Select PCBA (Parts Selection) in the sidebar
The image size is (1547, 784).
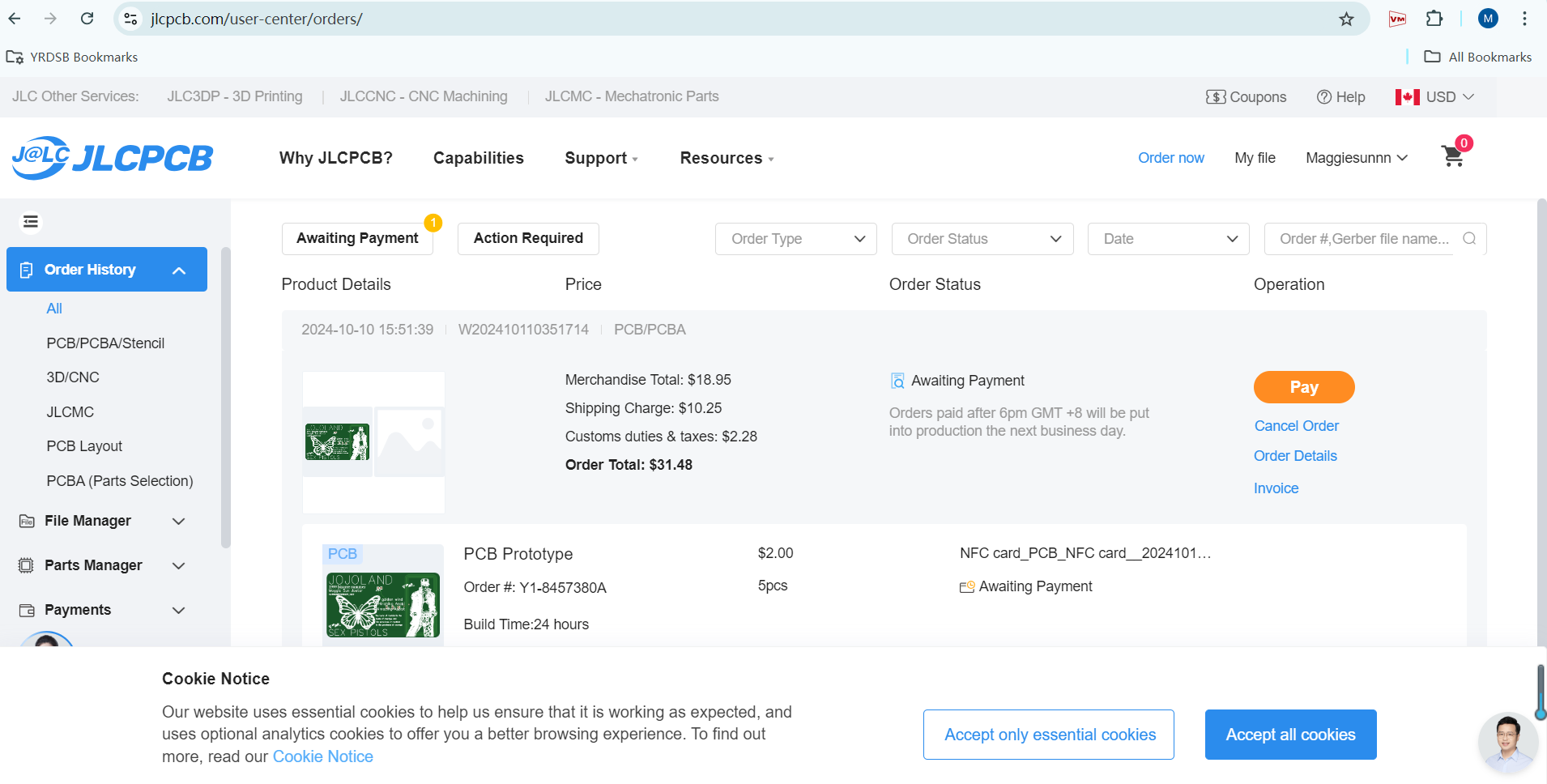tap(120, 481)
